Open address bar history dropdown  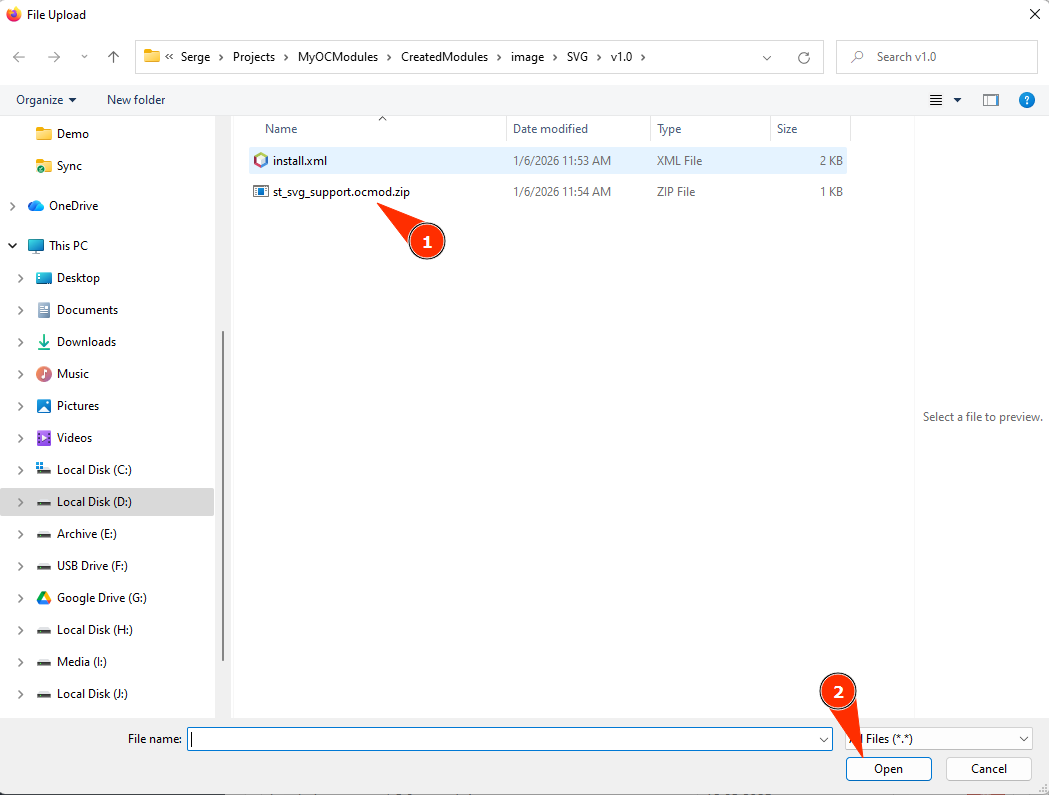pyautogui.click(x=767, y=58)
